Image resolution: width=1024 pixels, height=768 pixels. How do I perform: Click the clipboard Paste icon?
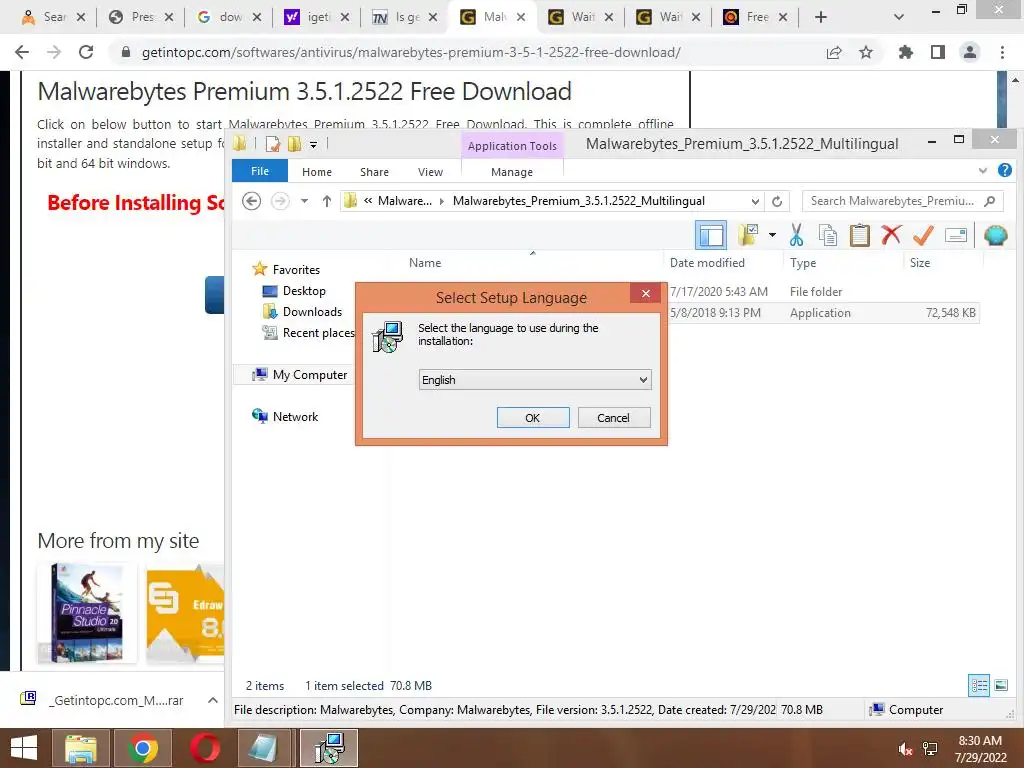point(859,235)
